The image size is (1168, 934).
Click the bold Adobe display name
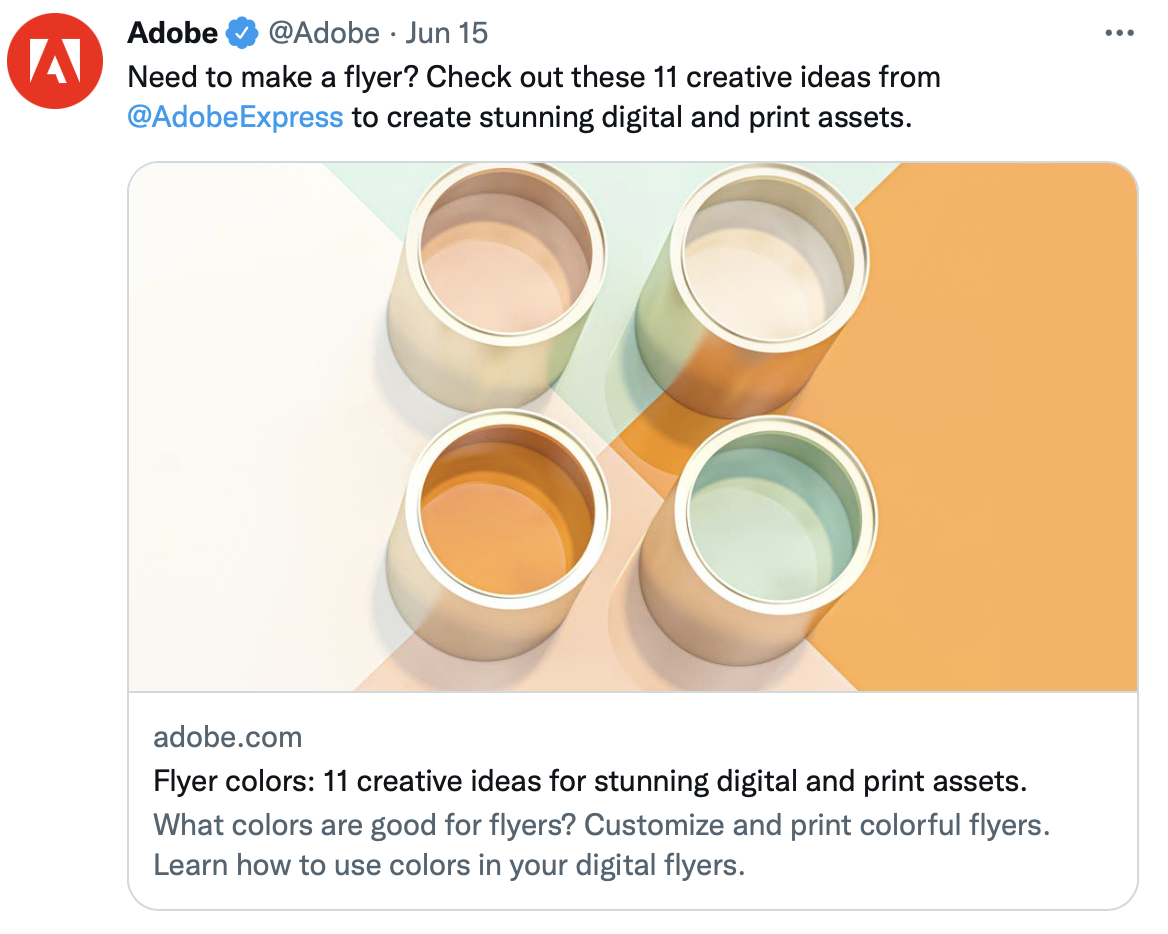pos(172,32)
